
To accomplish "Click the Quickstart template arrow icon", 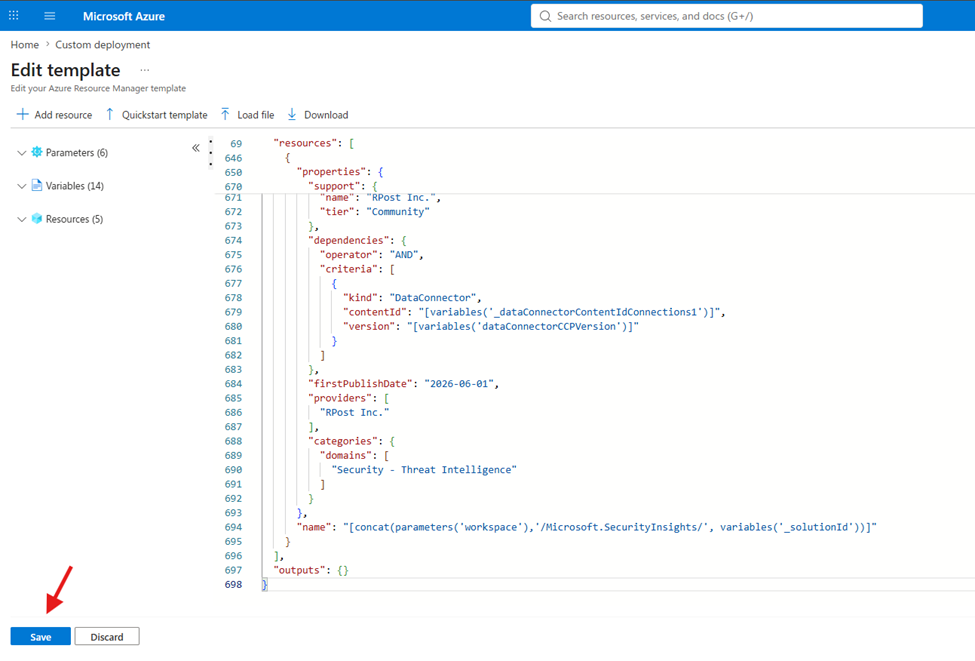I will pyautogui.click(x=109, y=114).
